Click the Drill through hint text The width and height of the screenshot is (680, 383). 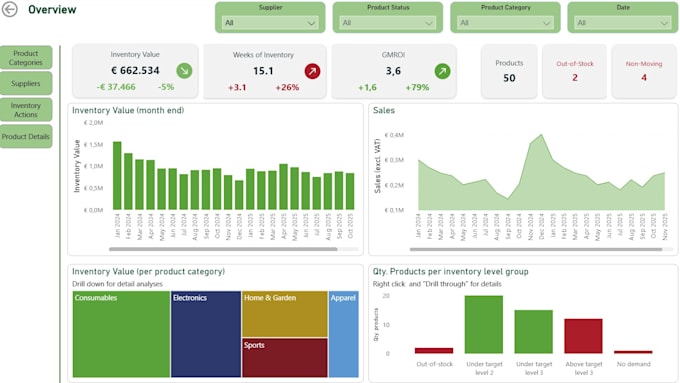pyautogui.click(x=437, y=284)
